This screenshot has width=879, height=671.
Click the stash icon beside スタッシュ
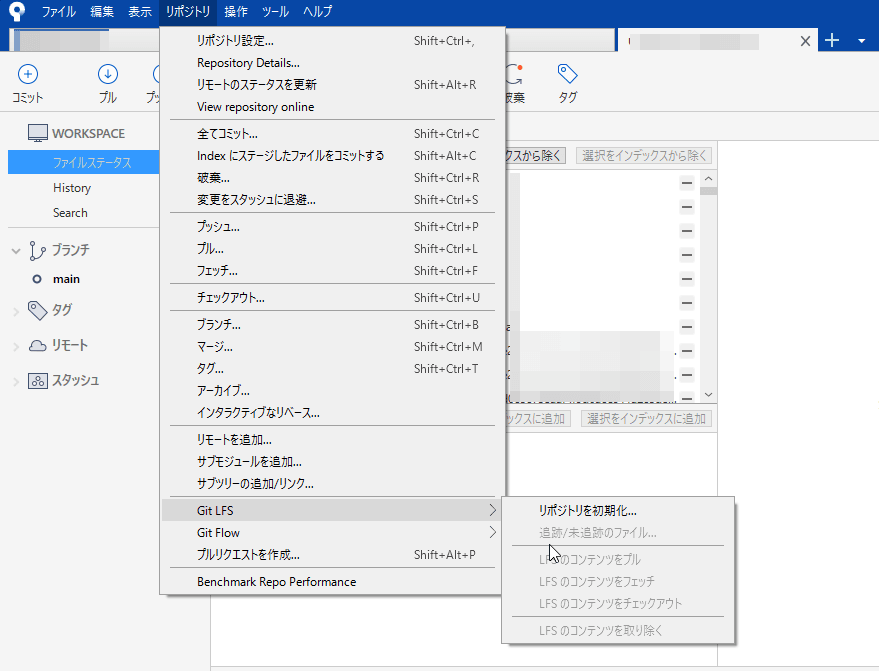[38, 381]
